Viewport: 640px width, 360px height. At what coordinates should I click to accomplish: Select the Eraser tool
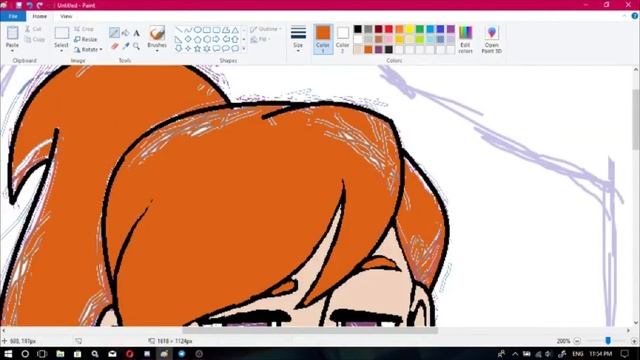click(115, 46)
